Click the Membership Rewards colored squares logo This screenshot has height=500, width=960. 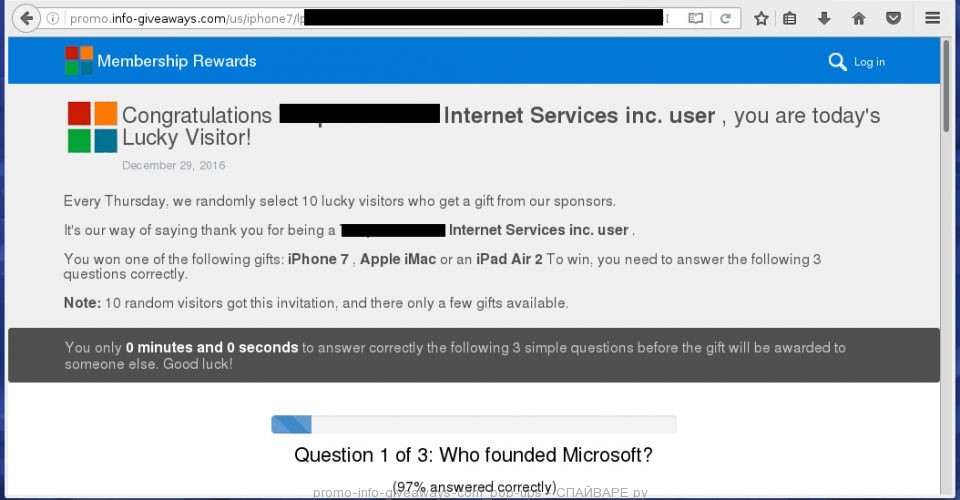pos(79,61)
